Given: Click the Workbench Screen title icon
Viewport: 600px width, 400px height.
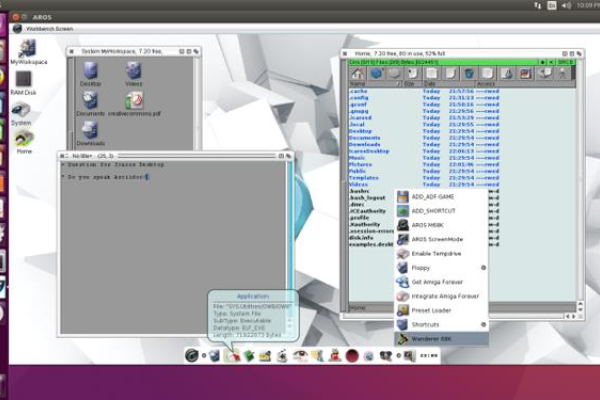Looking at the screenshot, I should [17, 29].
